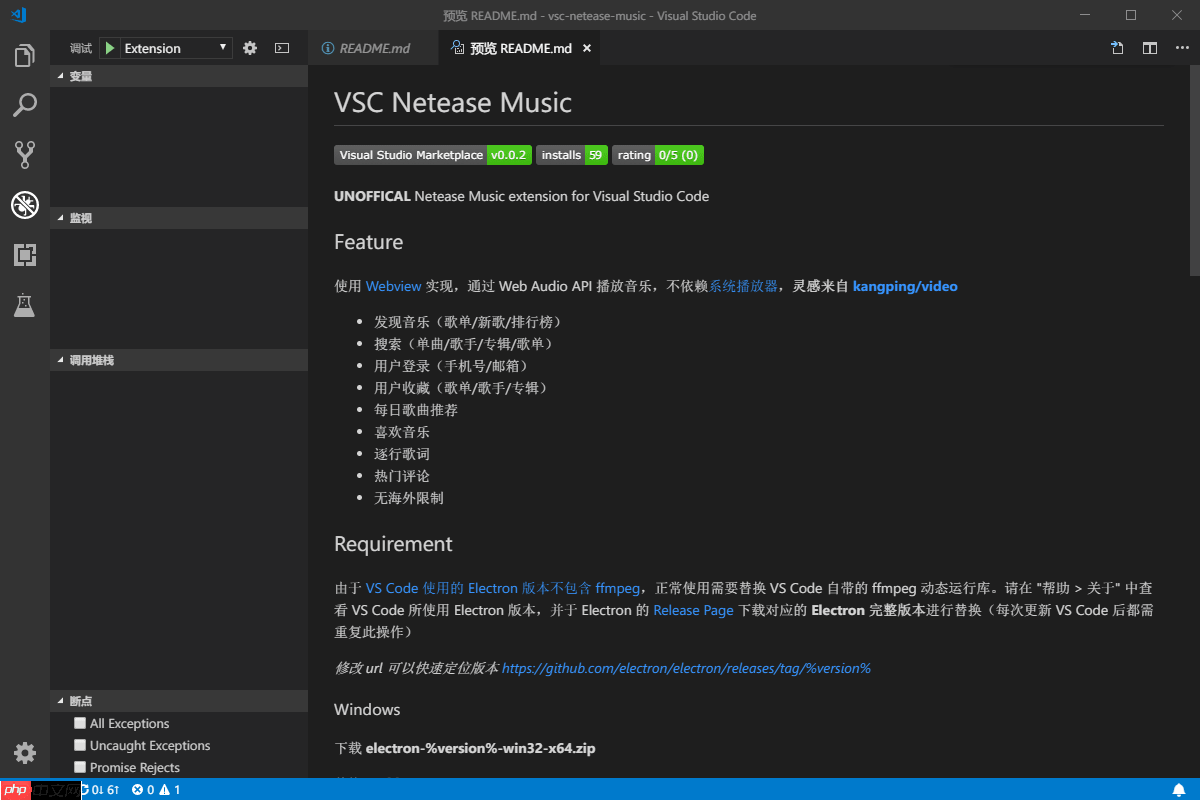1200x800 pixels.
Task: Open Source Control from the activity bar
Action: click(x=24, y=155)
